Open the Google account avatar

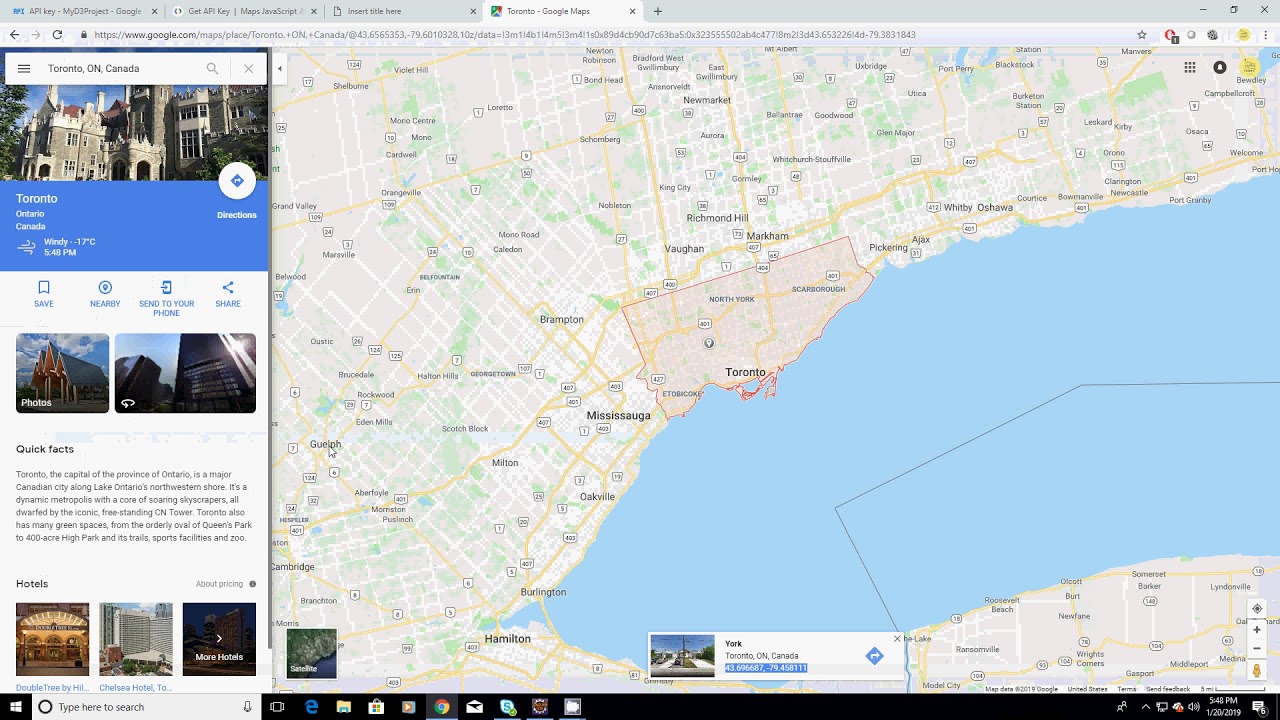1249,67
